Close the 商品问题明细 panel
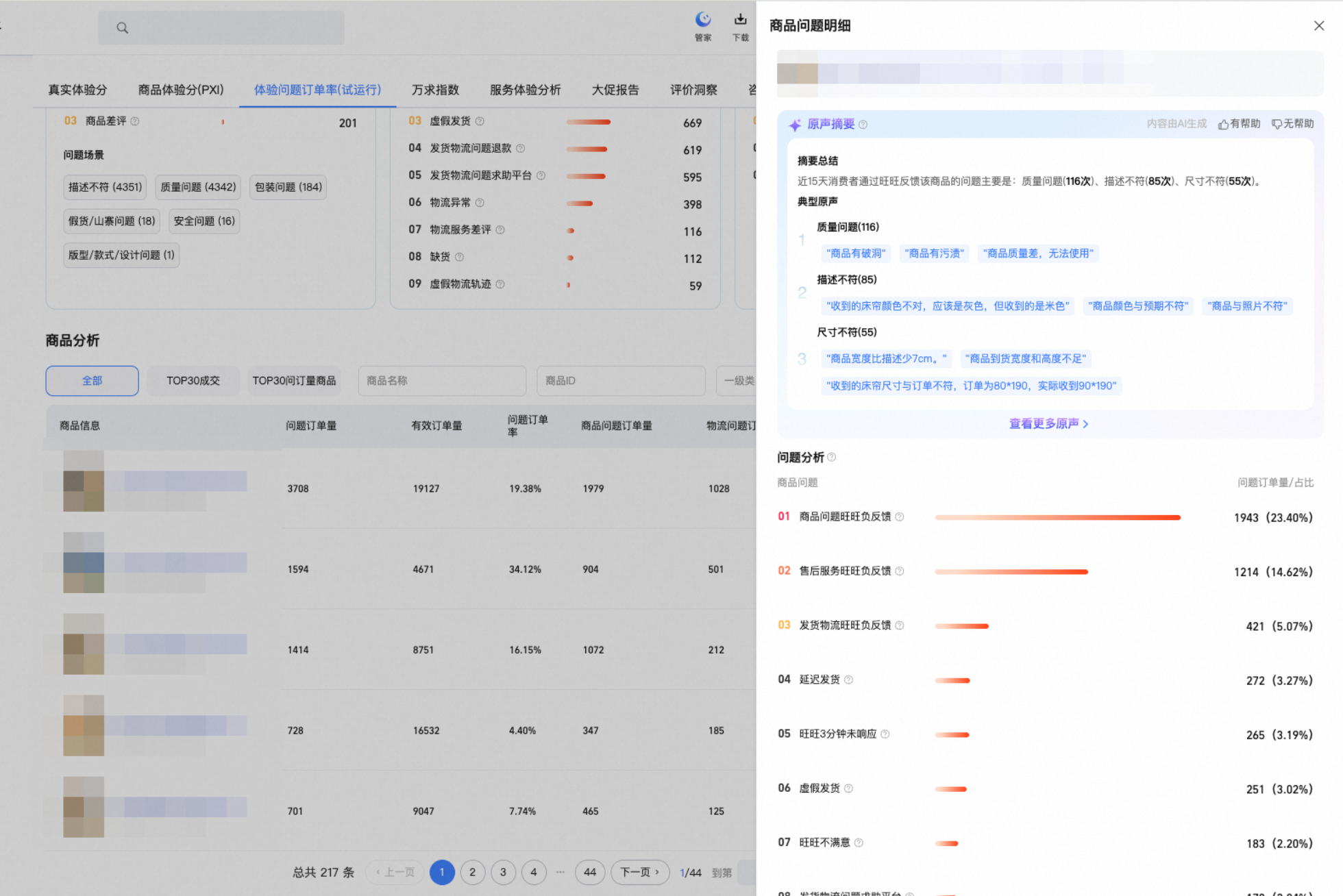Image resolution: width=1343 pixels, height=896 pixels. [x=1318, y=25]
